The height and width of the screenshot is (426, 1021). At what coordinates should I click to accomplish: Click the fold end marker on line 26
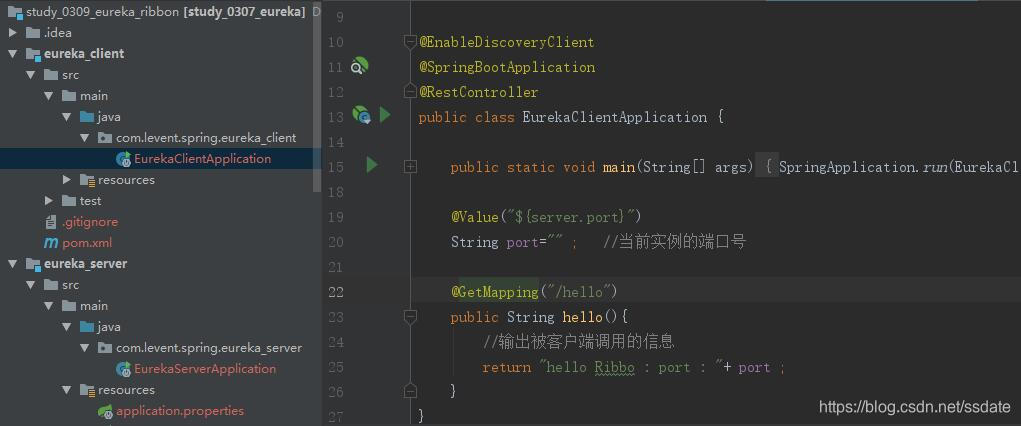410,390
